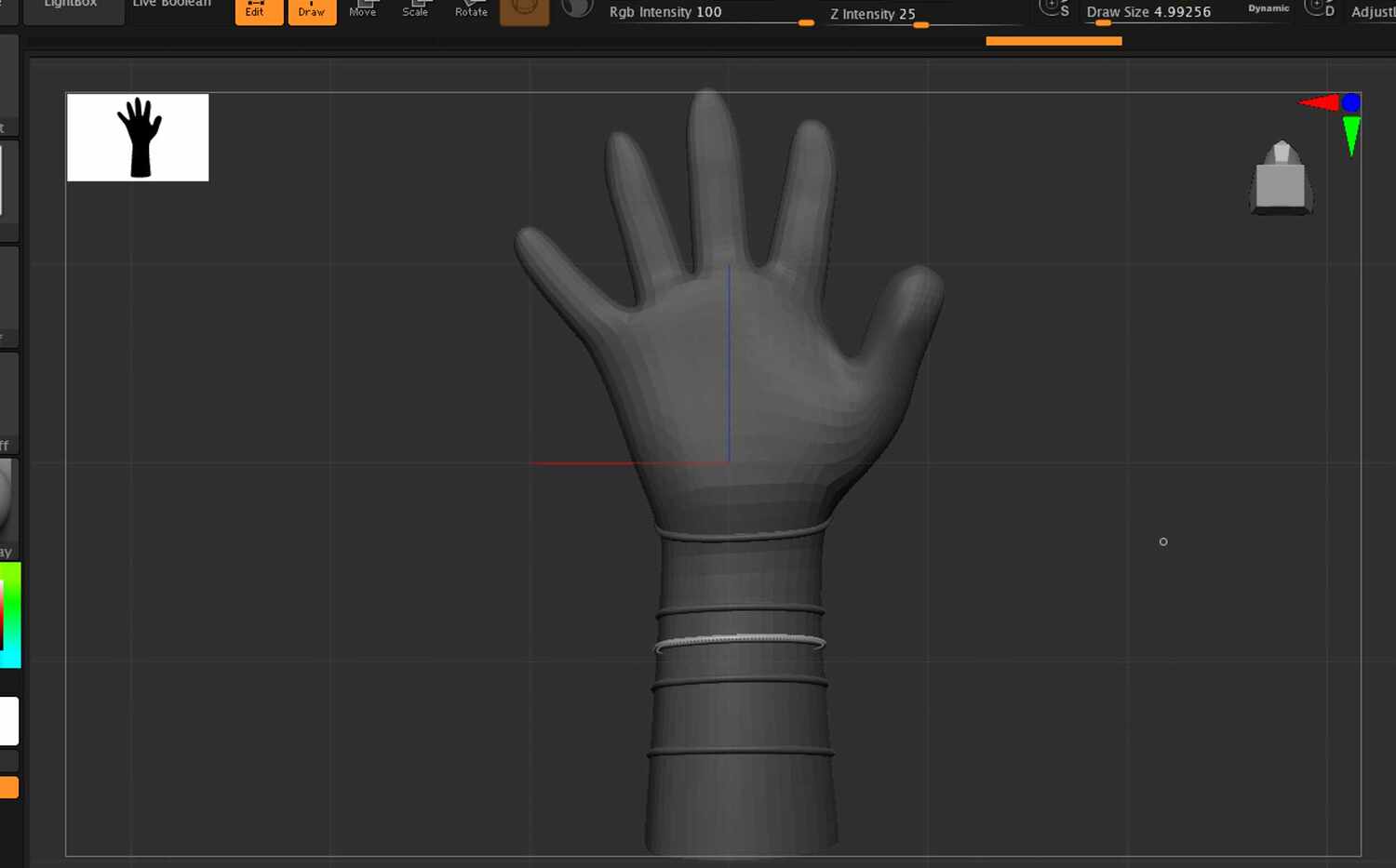Screen dimensions: 1396x868
Task: Adjust the Rgb Intensity slider
Action: [x=806, y=23]
